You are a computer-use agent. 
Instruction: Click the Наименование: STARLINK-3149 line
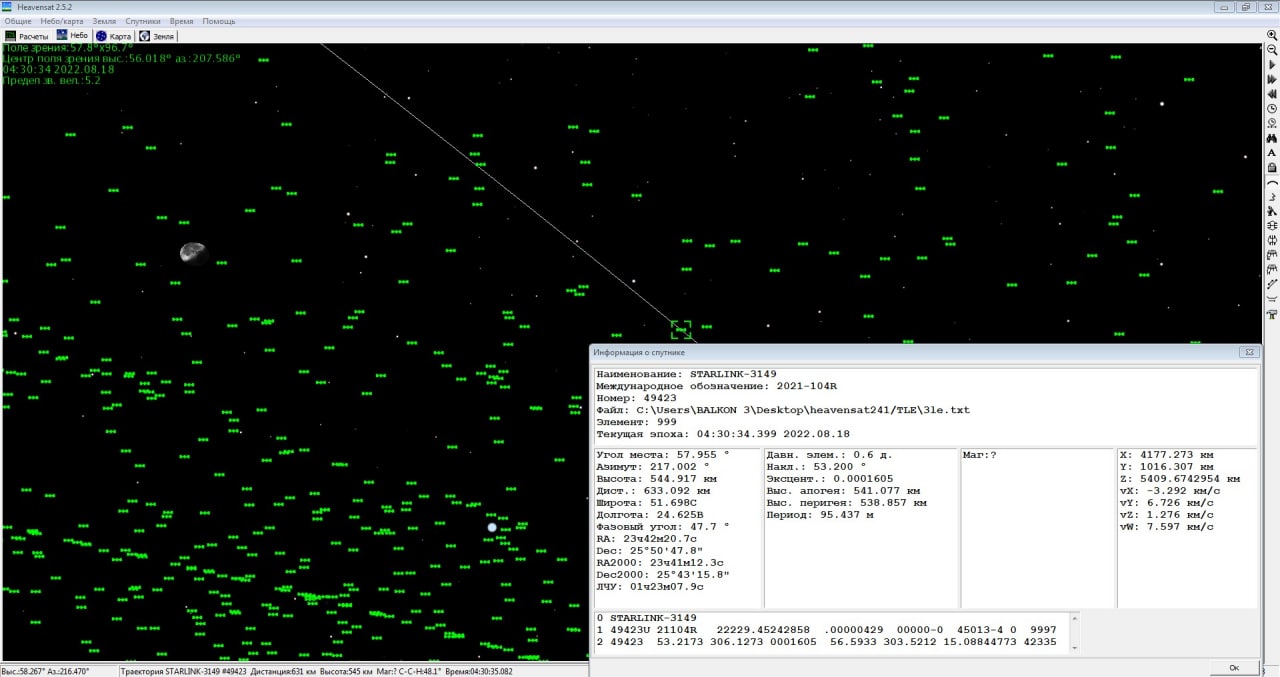point(686,374)
